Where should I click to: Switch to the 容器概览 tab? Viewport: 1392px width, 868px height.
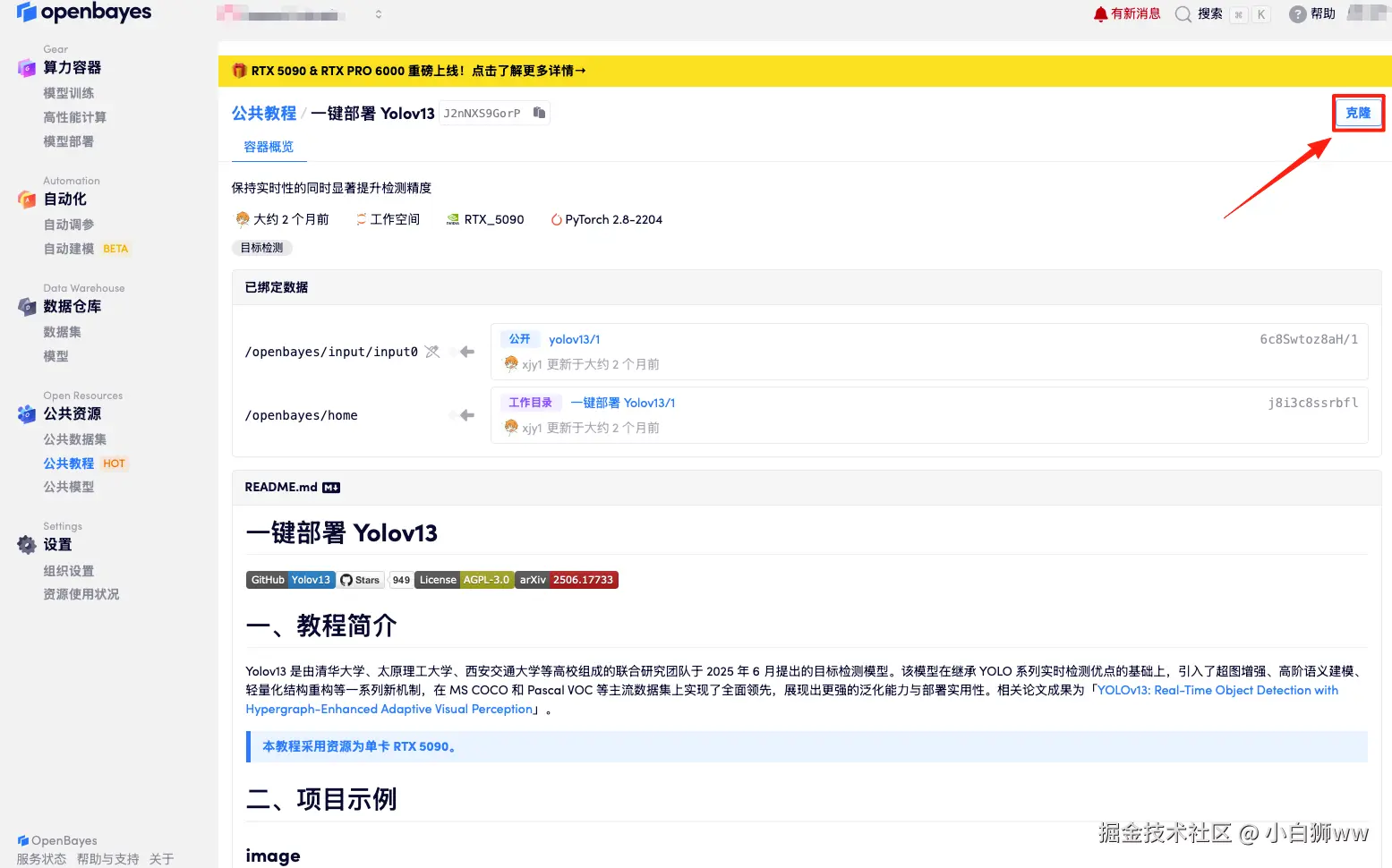[269, 147]
